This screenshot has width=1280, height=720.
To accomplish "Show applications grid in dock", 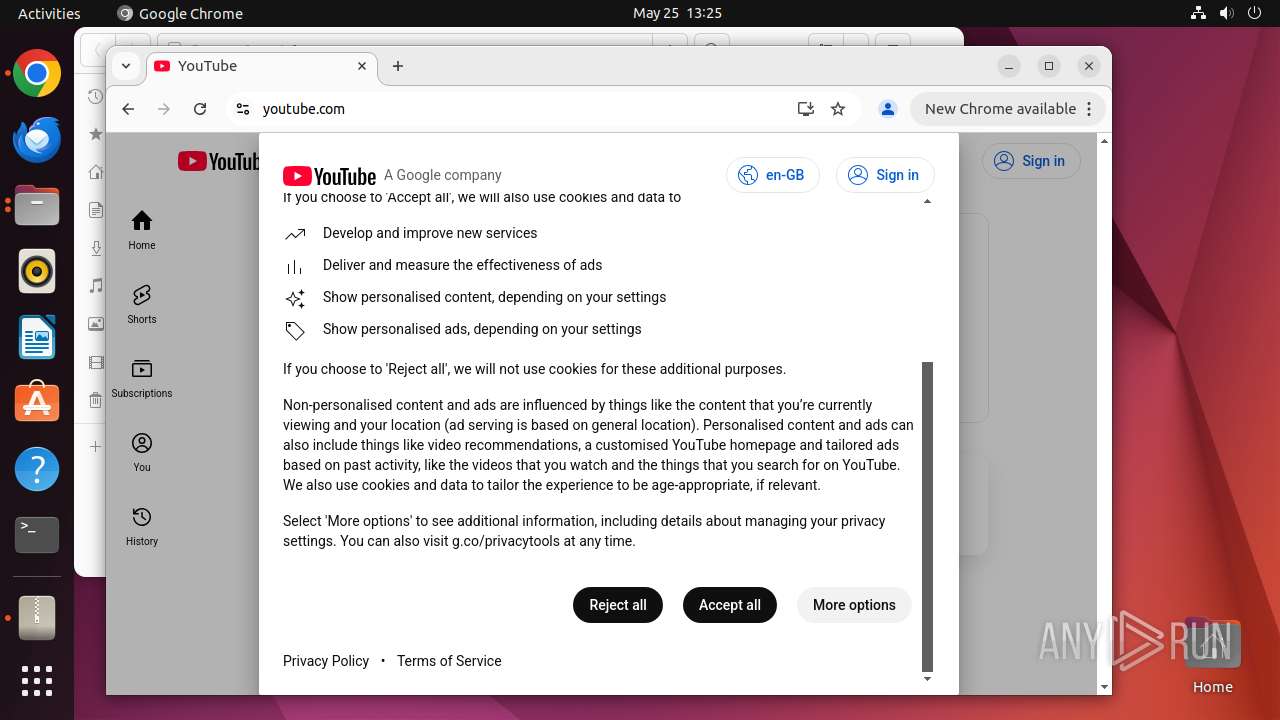I will (x=37, y=681).
